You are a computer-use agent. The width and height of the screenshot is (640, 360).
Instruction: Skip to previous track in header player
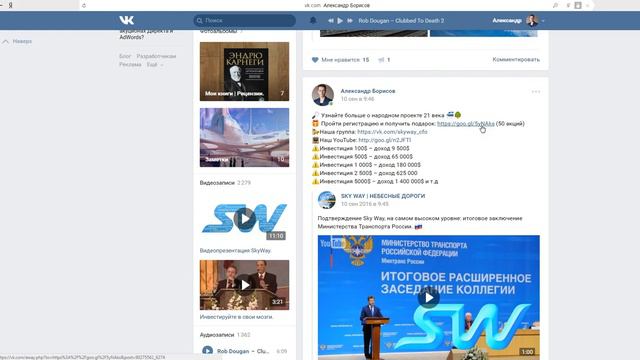[331, 20]
